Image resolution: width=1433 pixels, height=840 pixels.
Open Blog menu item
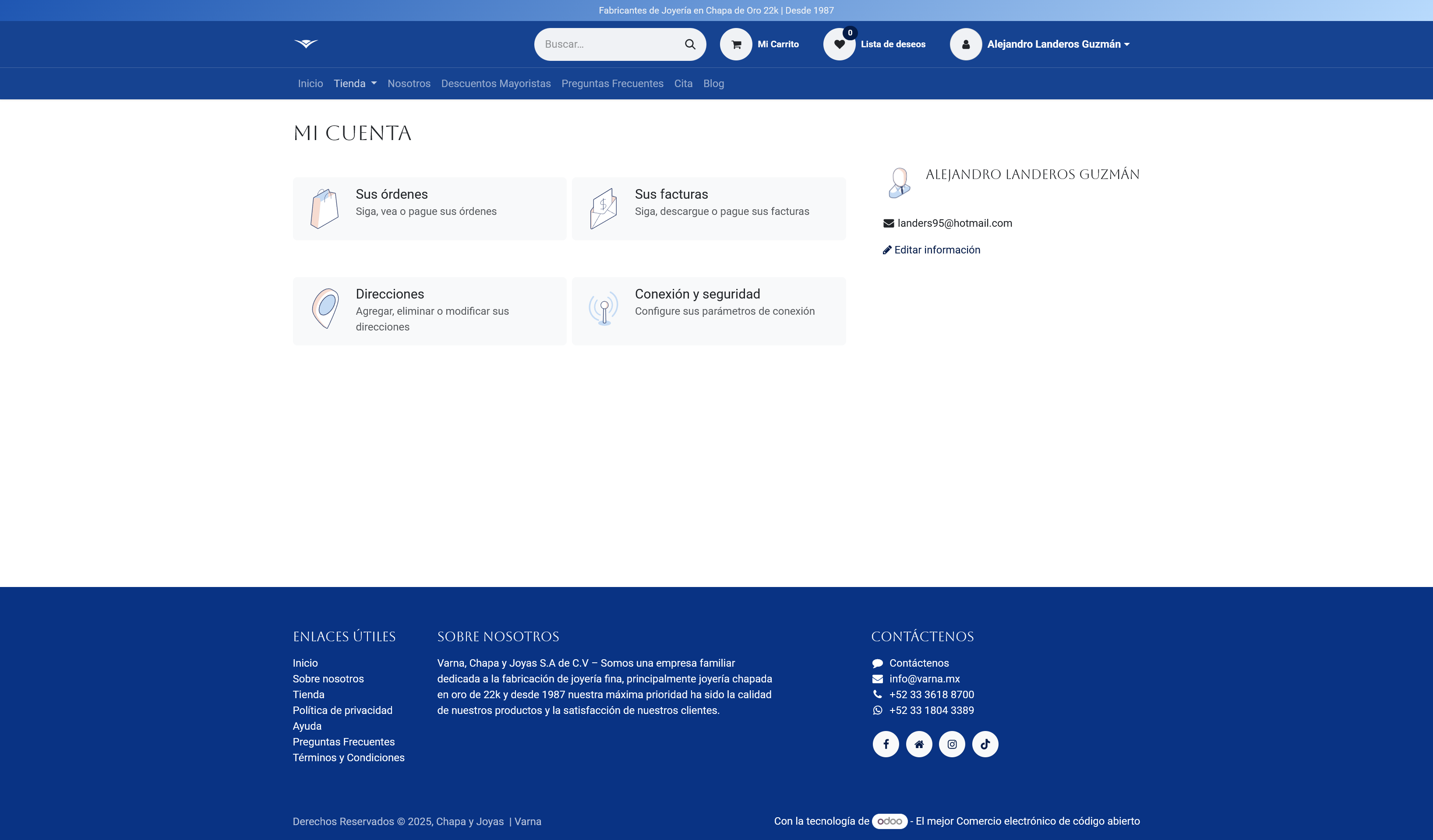coord(713,84)
